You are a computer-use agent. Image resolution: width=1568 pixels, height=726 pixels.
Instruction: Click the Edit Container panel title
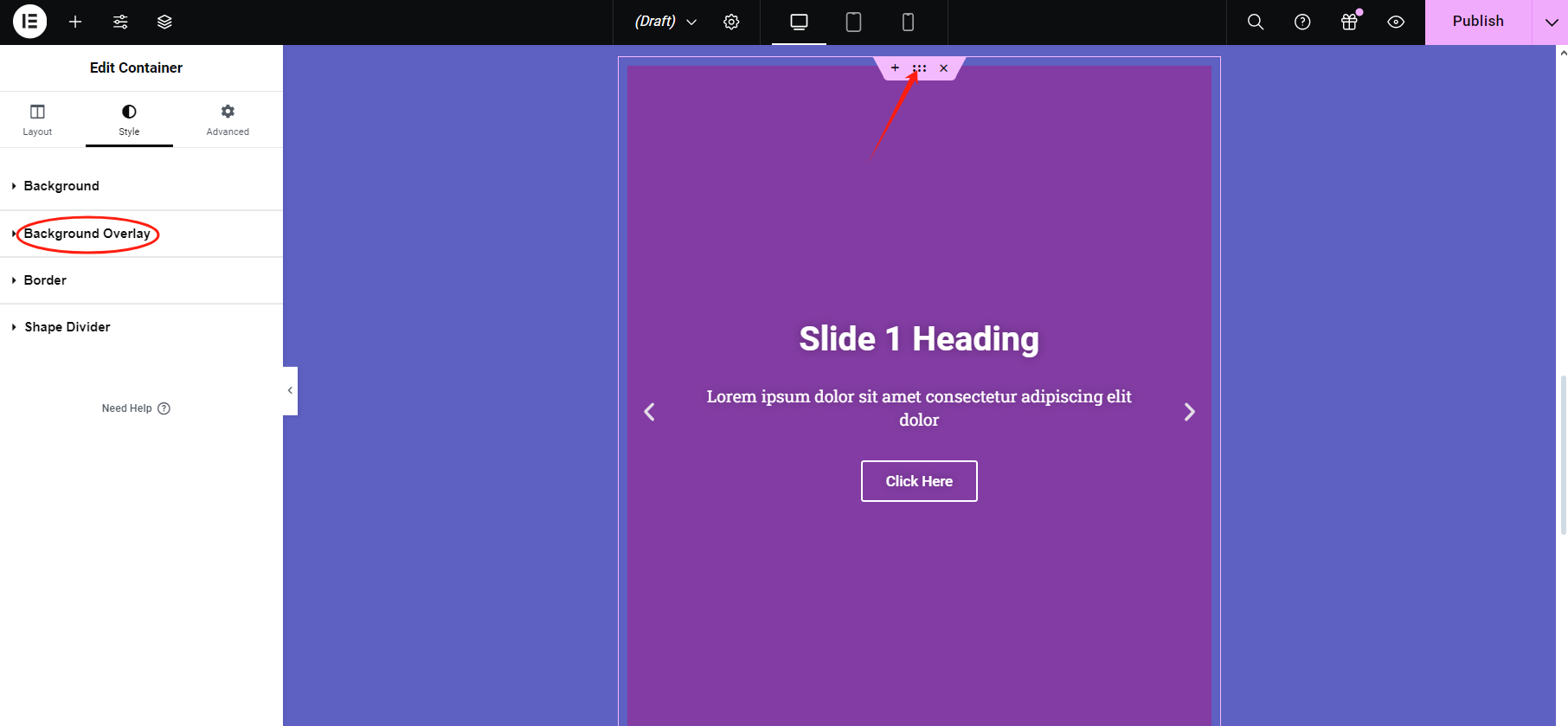136,67
